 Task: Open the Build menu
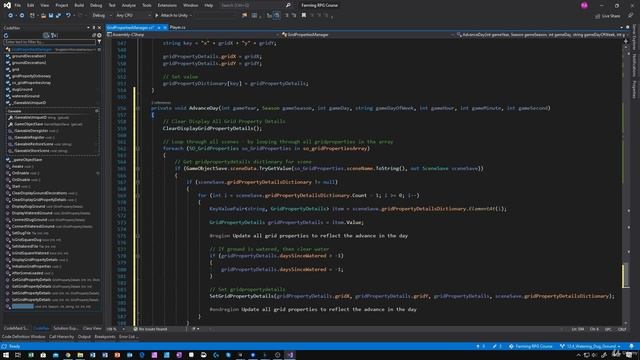click(x=79, y=5)
